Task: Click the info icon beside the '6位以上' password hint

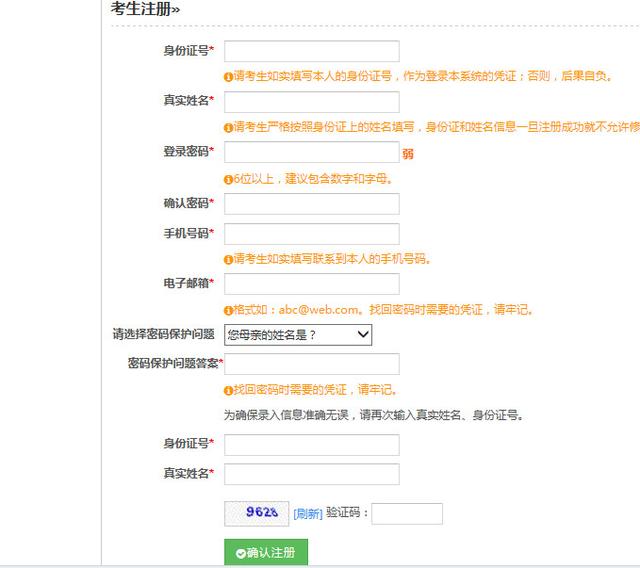Action: [228, 179]
